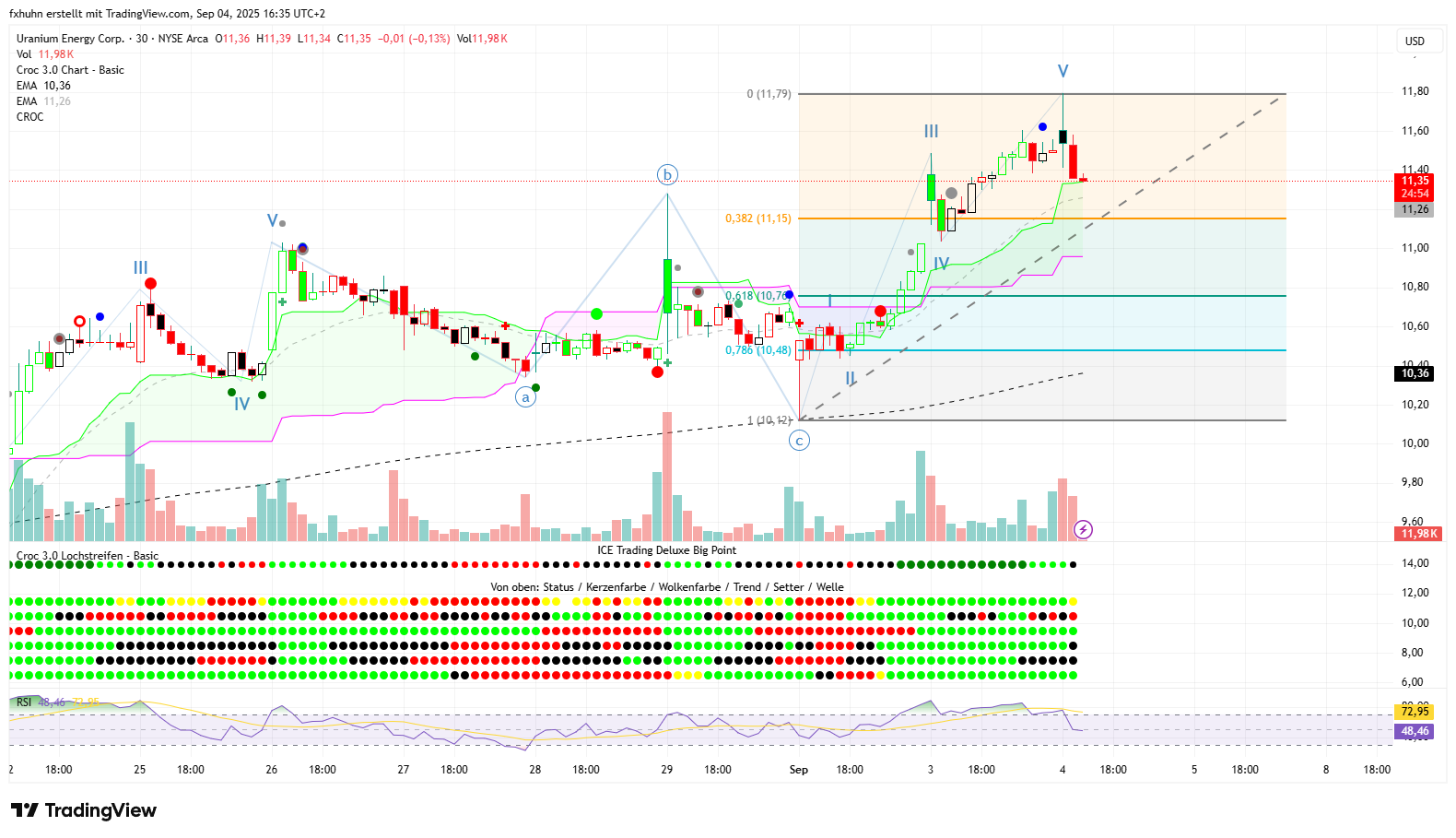Screen dimensions: 1456x838
Task: Open the USD currency selector
Action: (1415, 41)
